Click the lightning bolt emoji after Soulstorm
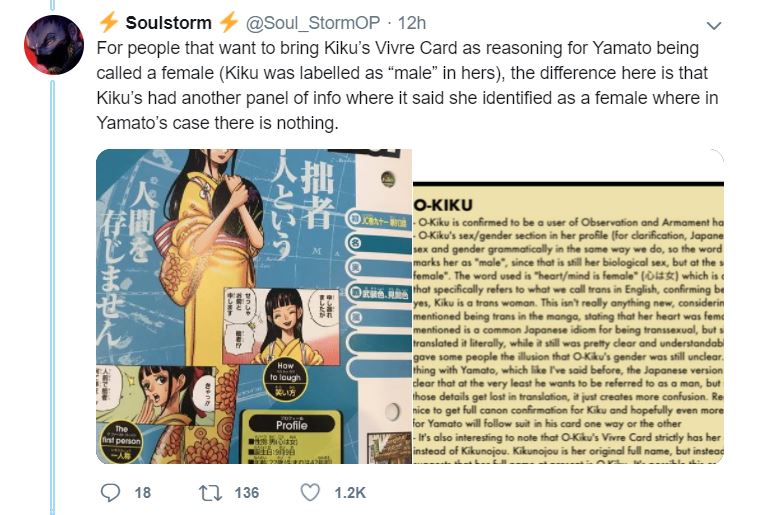Viewport: 763px width, 515px height. tap(229, 22)
